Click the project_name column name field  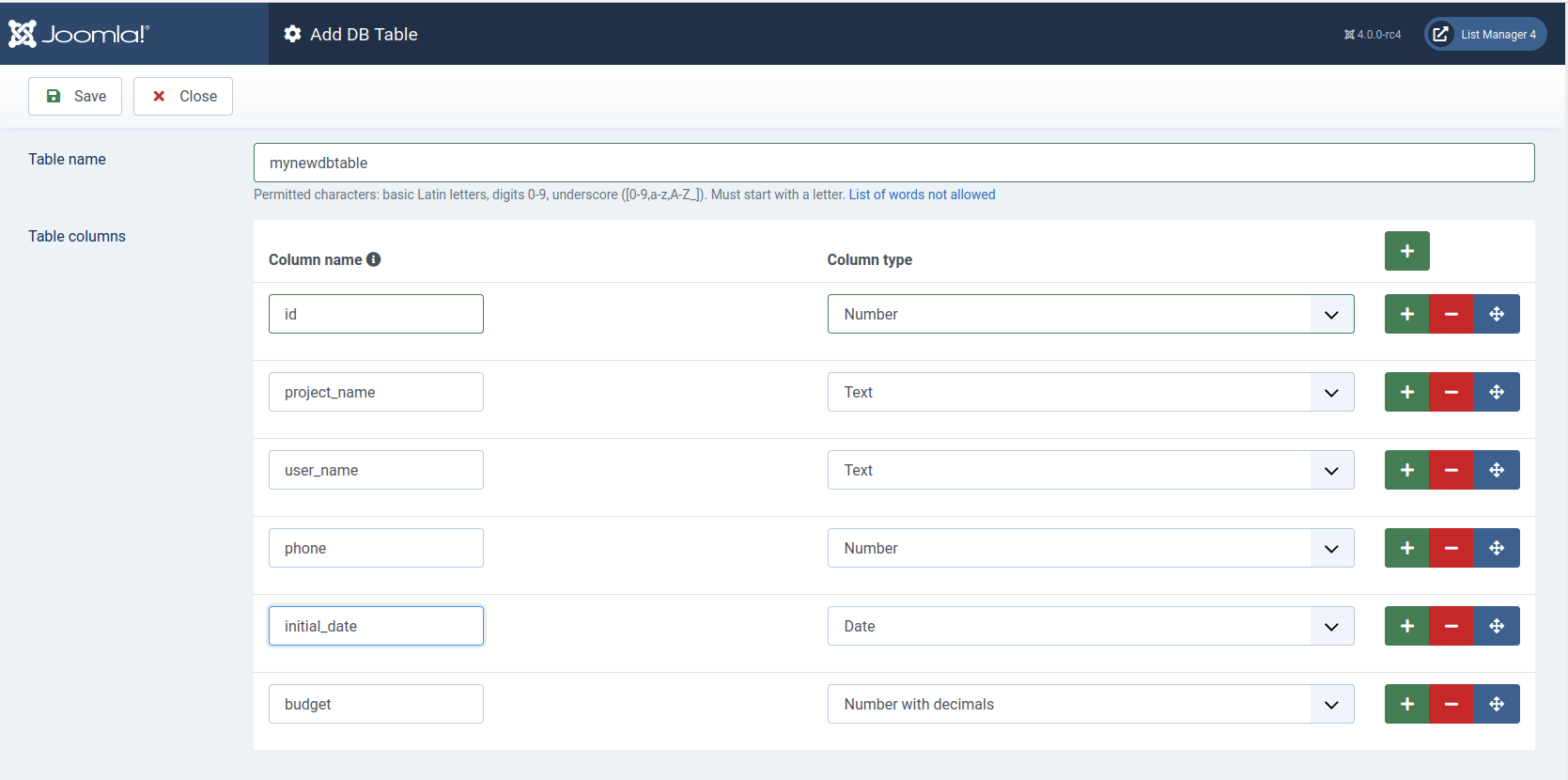376,392
